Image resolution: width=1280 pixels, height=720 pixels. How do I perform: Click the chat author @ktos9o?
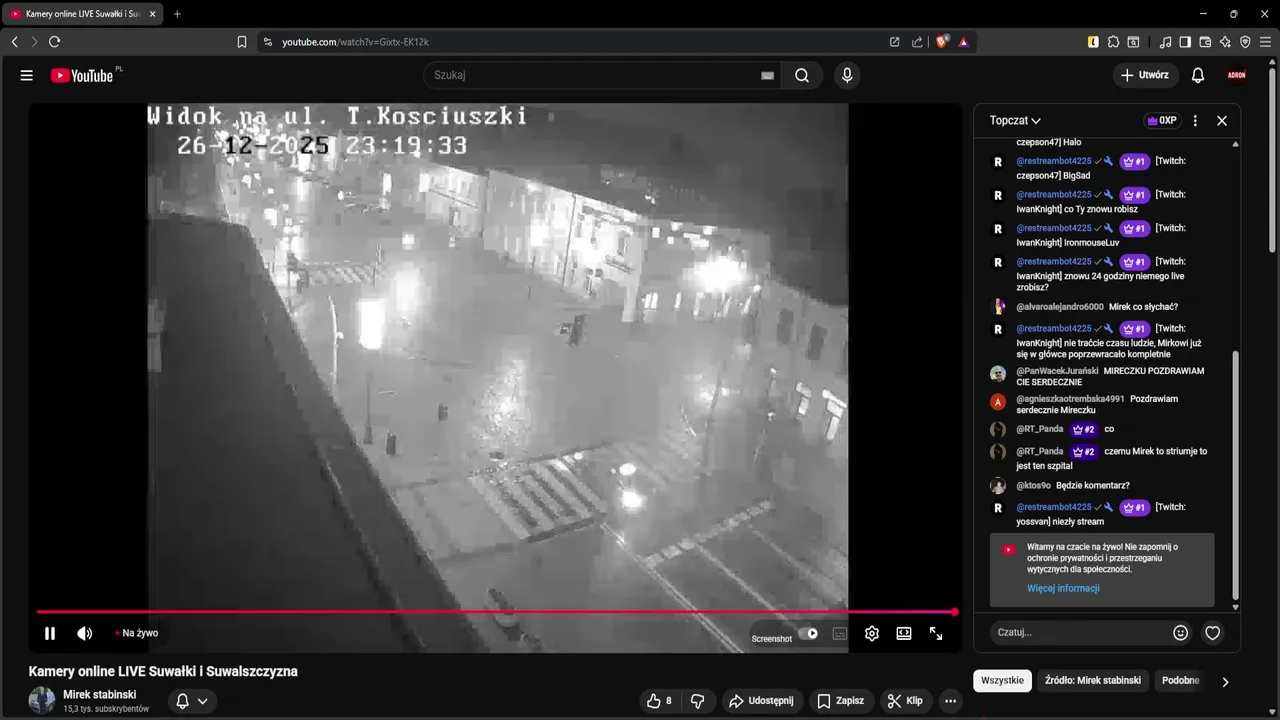pyautogui.click(x=1033, y=486)
